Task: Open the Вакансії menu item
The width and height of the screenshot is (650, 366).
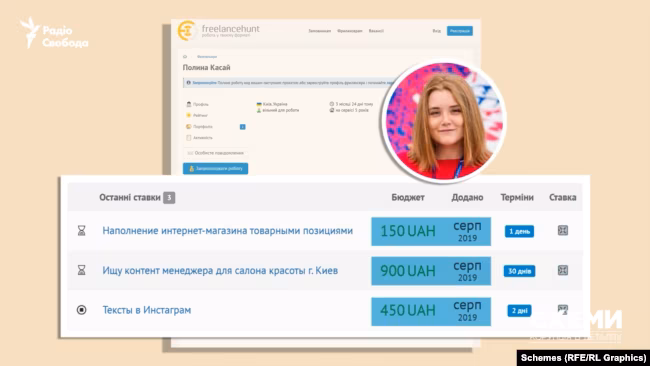Action: [376, 31]
